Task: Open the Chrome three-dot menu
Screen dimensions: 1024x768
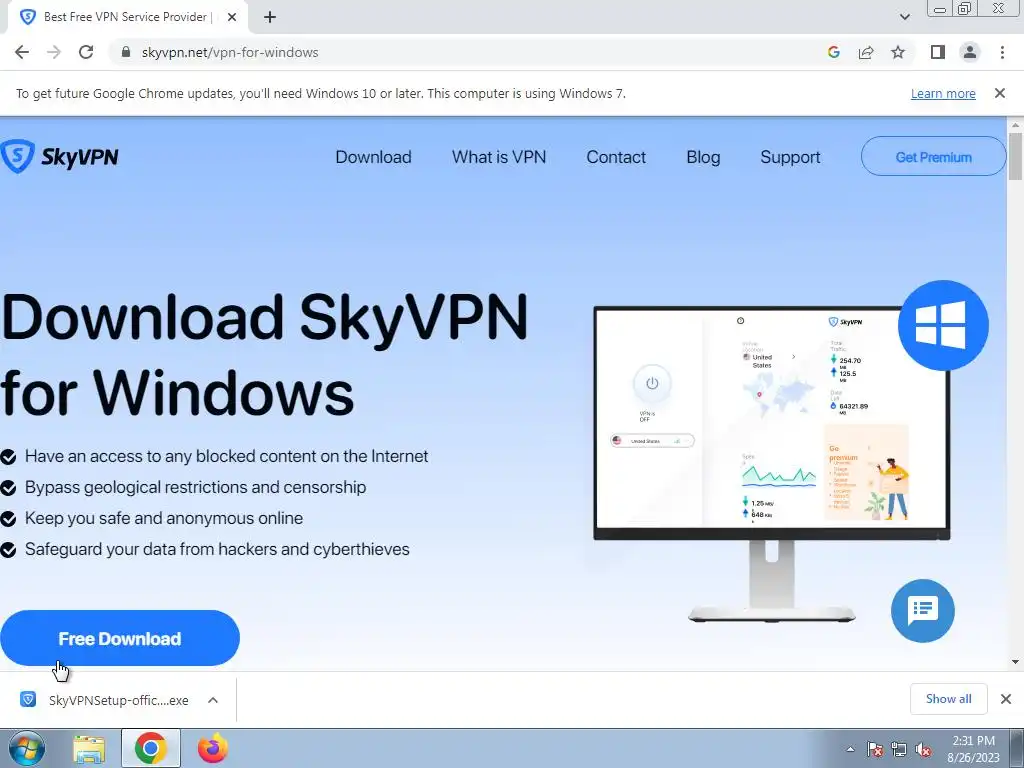Action: click(x=1002, y=52)
